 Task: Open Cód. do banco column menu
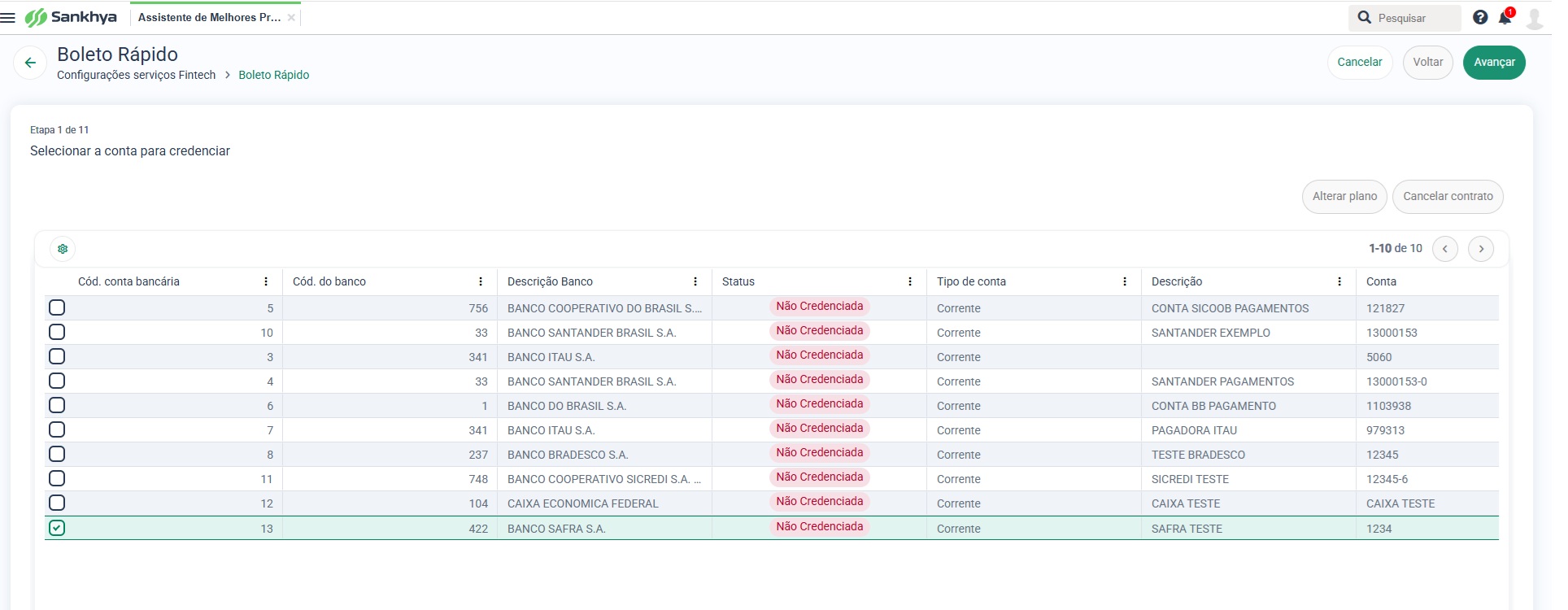(481, 281)
